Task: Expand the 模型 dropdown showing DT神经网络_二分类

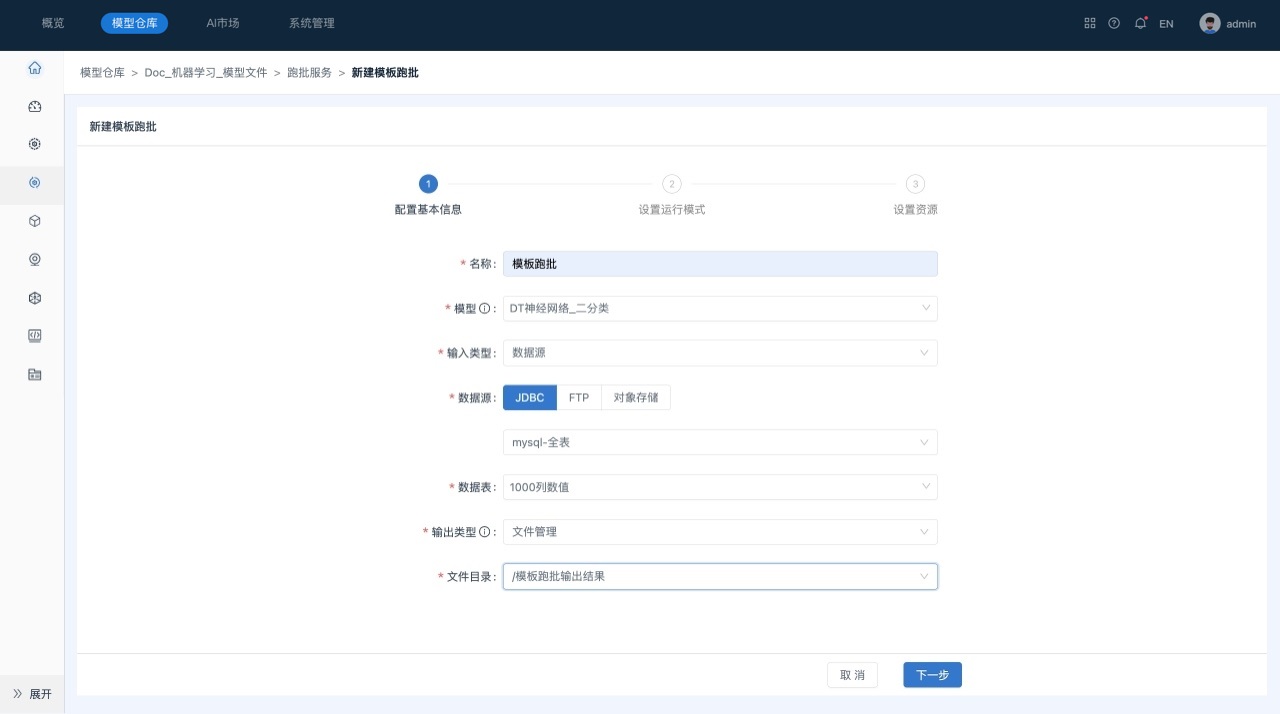Action: point(720,308)
